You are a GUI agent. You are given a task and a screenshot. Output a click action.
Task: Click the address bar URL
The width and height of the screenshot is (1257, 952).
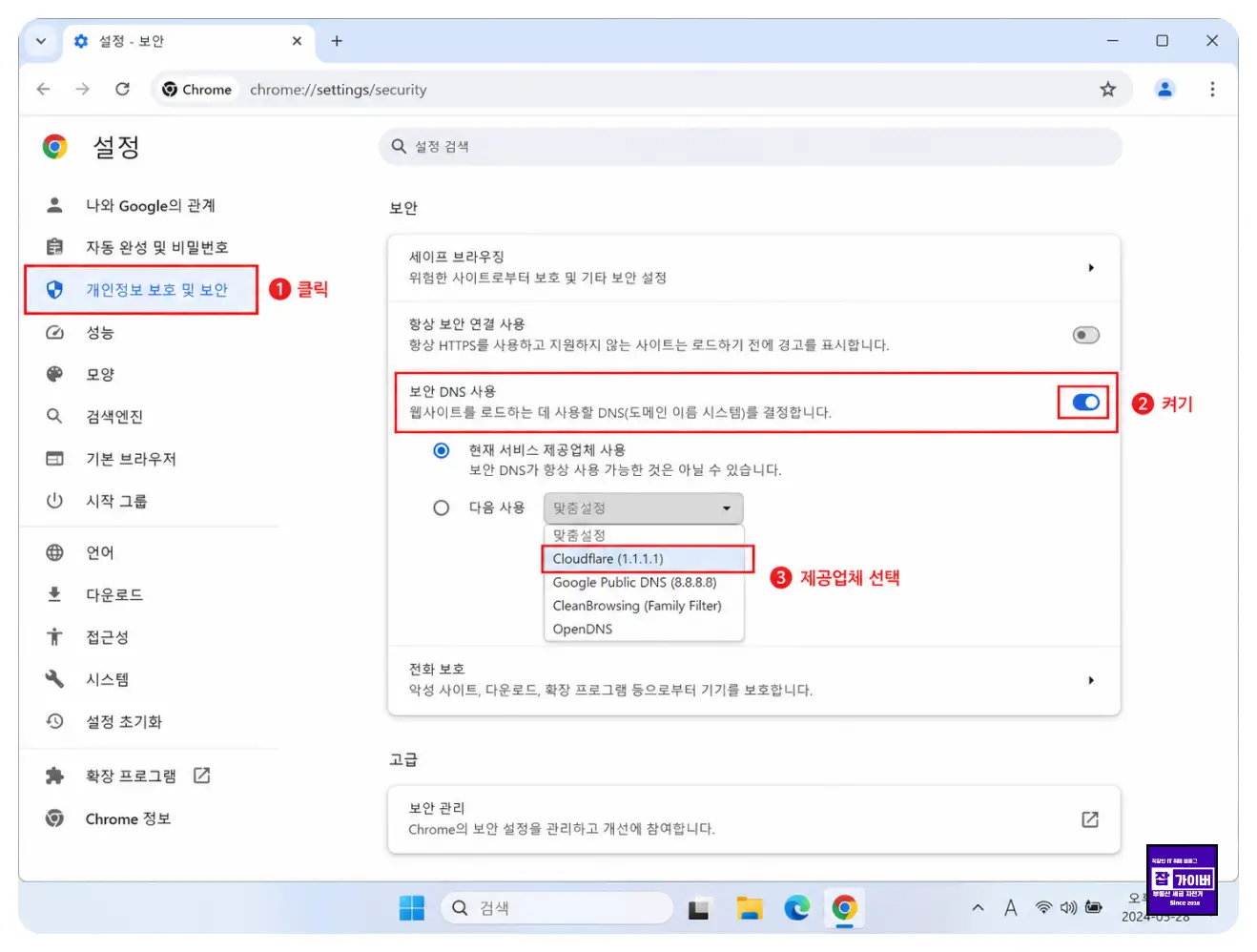339,90
